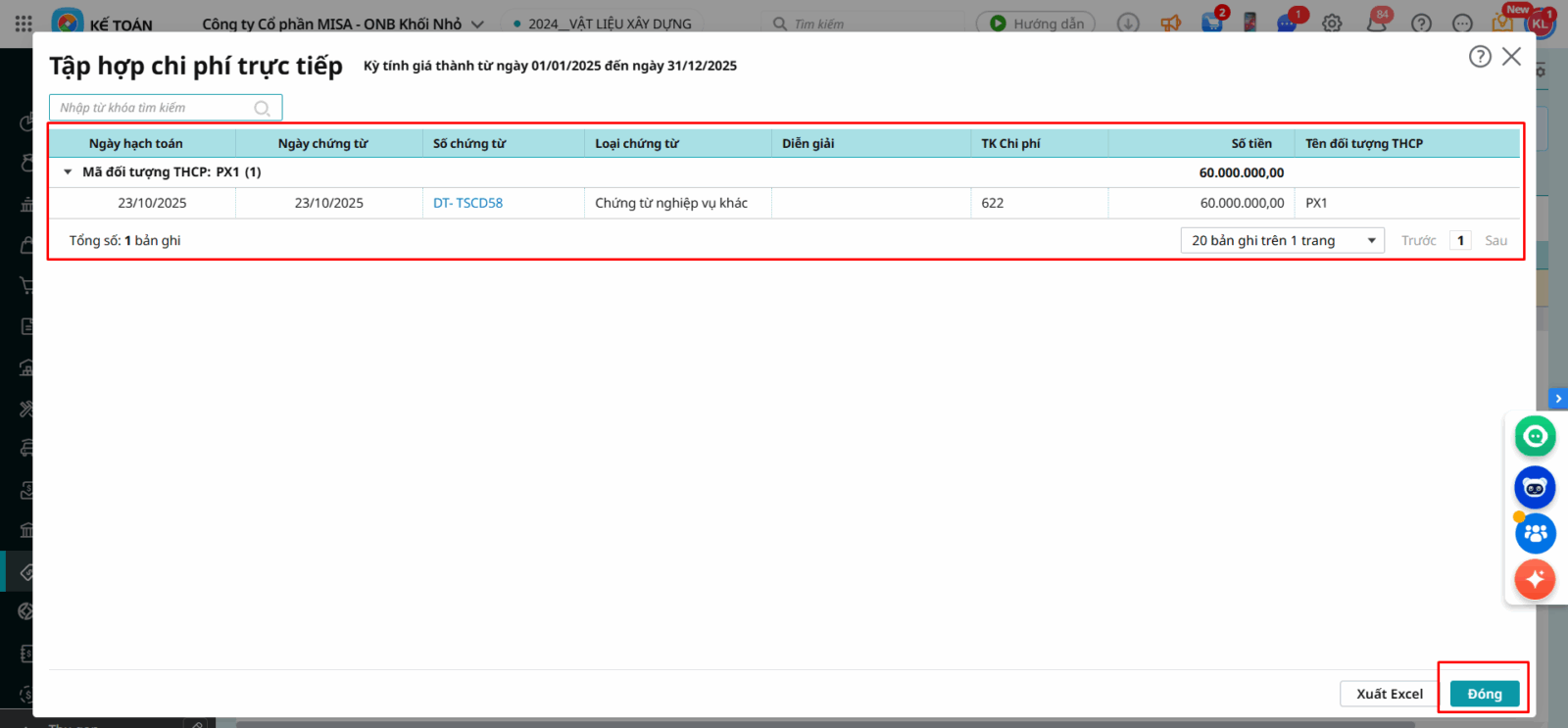Screen dimensions: 1568x728
Task: Open voucher link DT- TSCD58
Action: (x=467, y=203)
